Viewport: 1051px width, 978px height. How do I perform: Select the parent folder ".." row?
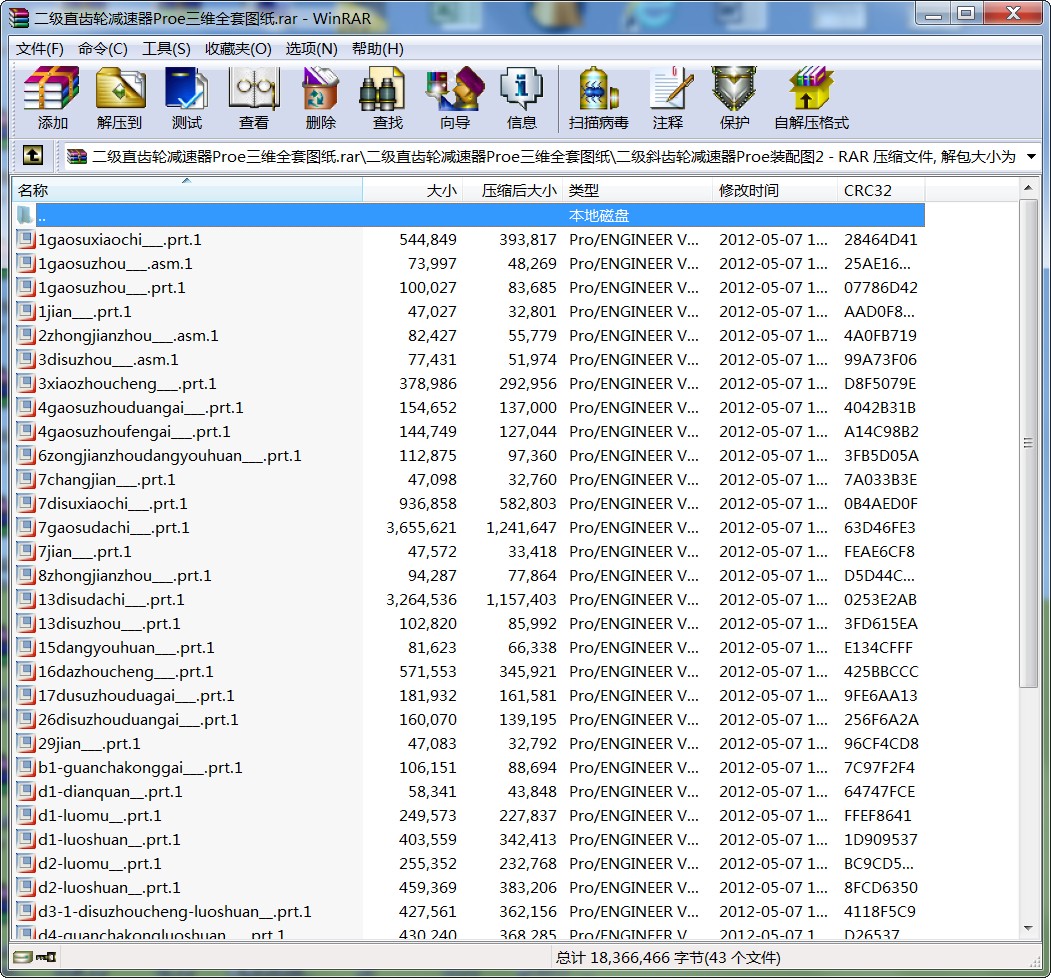point(42,216)
